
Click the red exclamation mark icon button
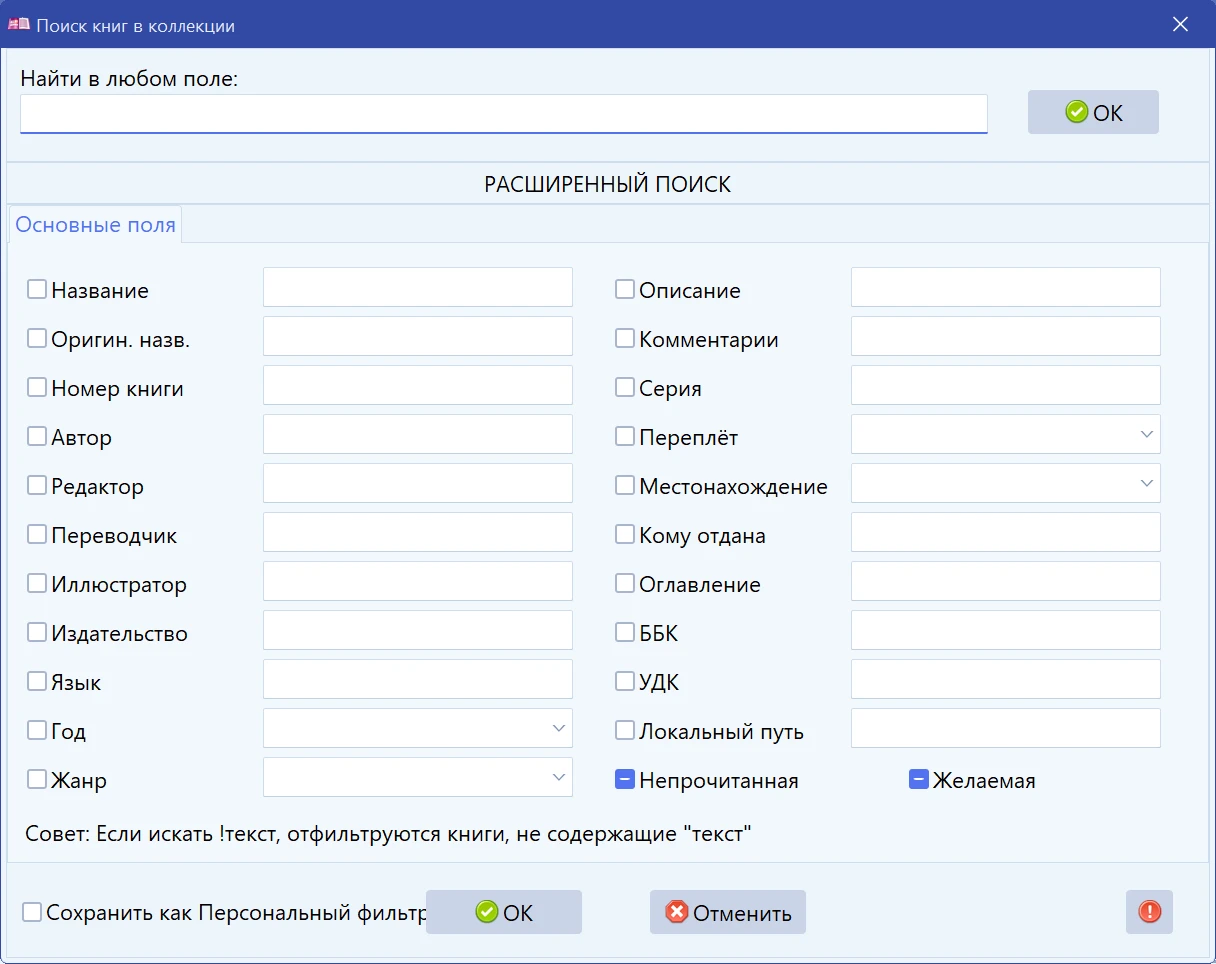[1149, 912]
